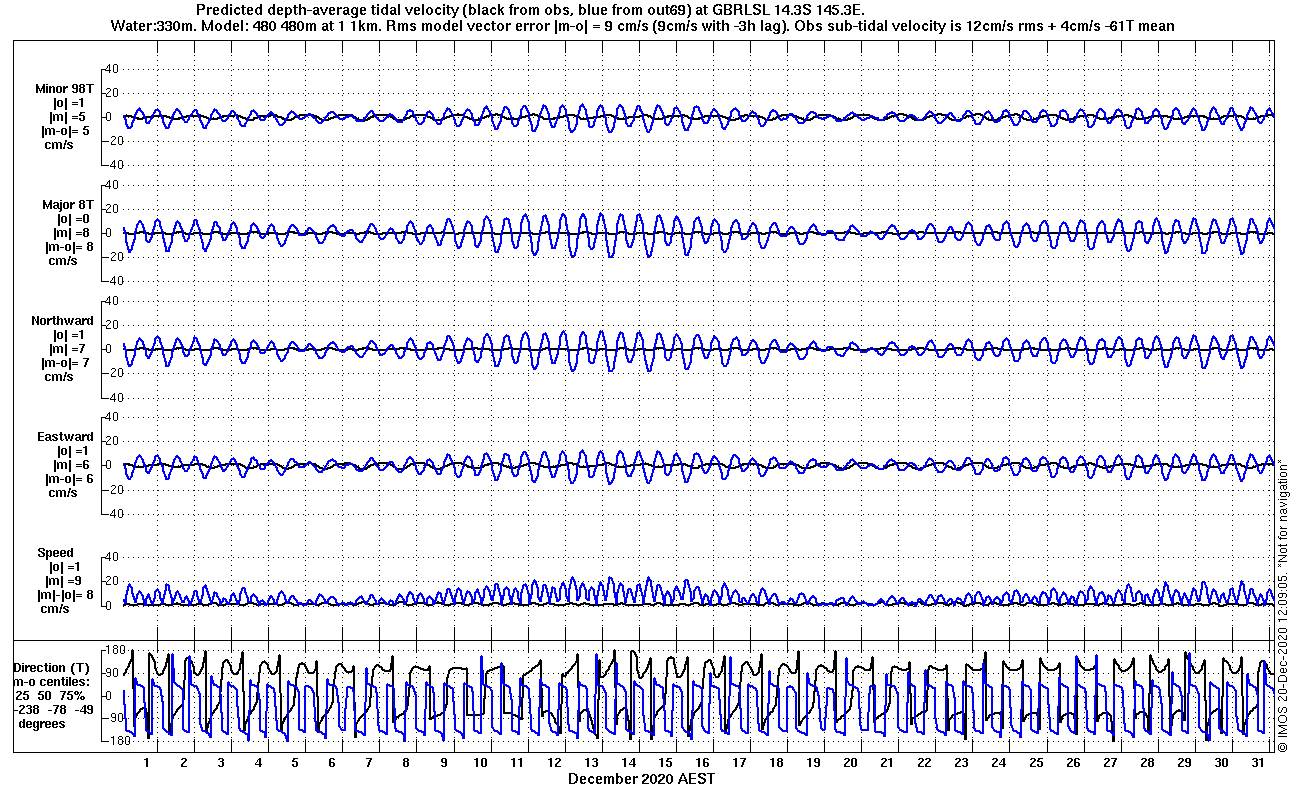Click the '40' top tick of Minor panel axis

click(112, 69)
